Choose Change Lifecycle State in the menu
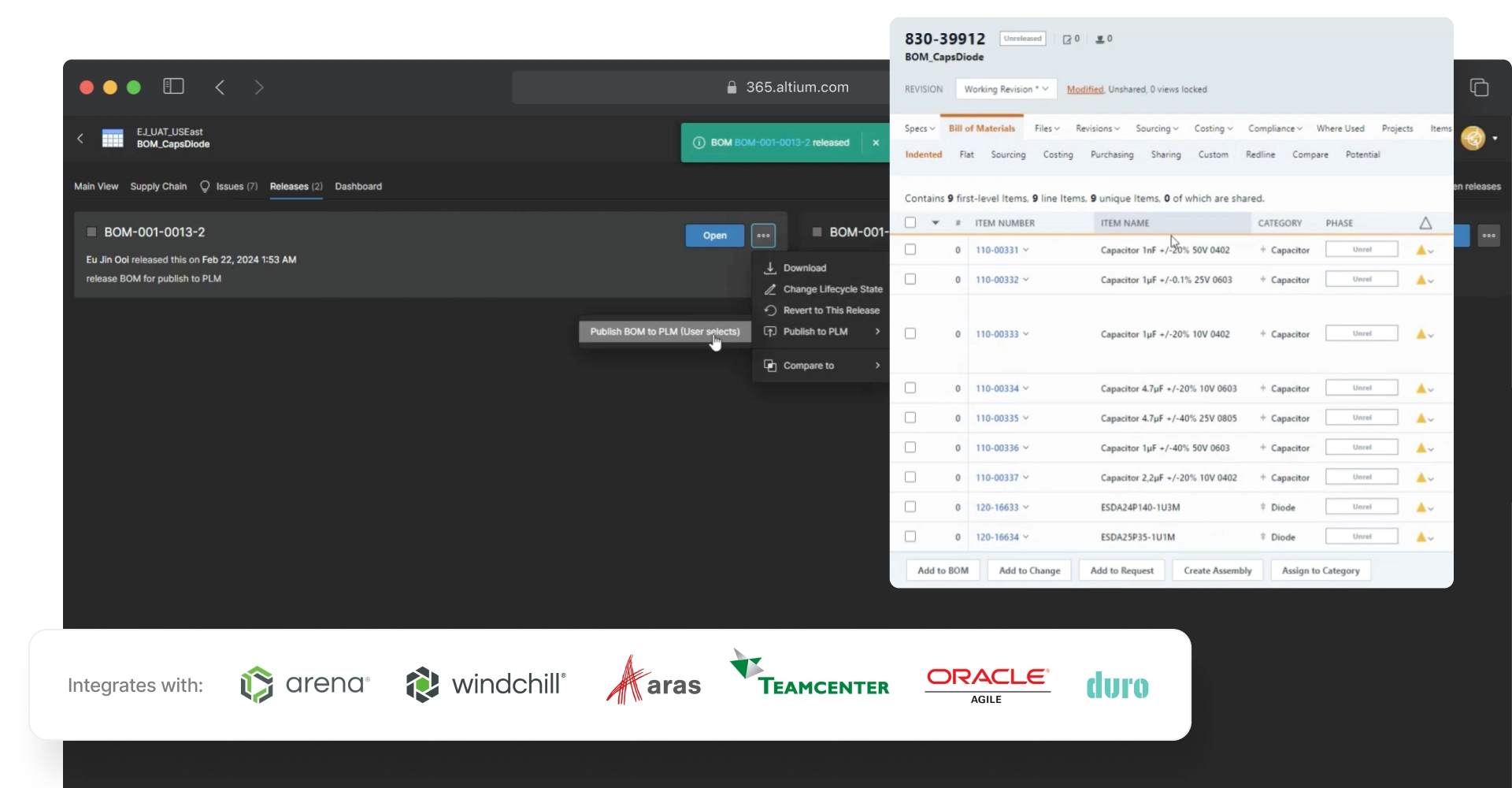Screen dimensions: 1512x788 (x=821, y=289)
